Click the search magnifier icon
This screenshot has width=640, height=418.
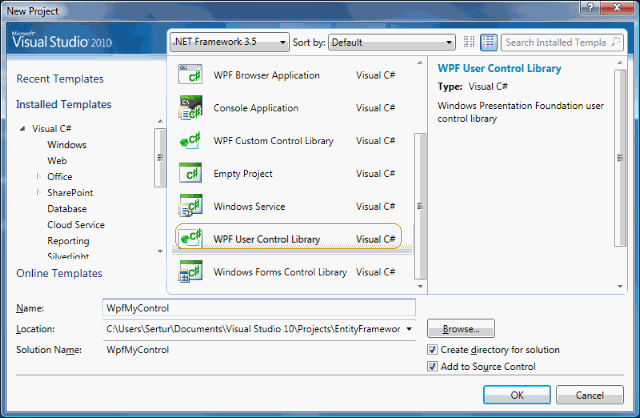click(615, 42)
